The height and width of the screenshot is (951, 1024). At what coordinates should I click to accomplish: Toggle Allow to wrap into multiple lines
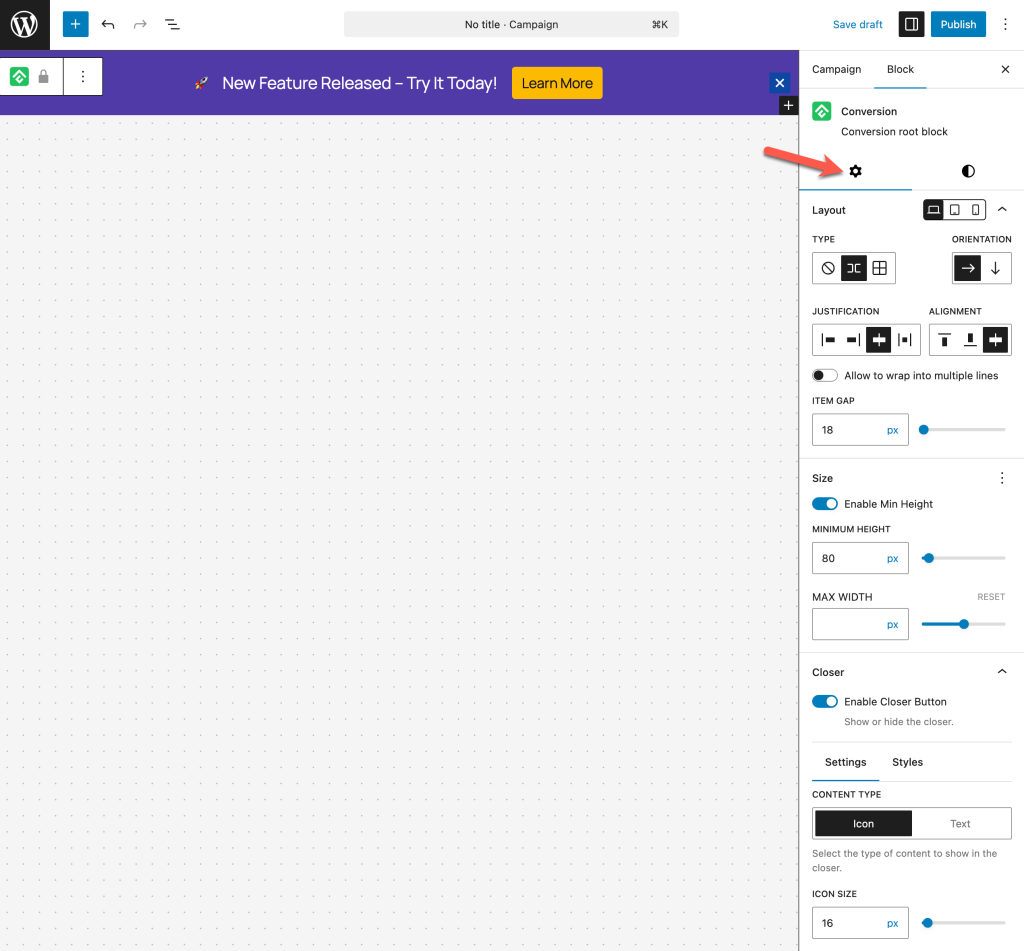coord(825,375)
